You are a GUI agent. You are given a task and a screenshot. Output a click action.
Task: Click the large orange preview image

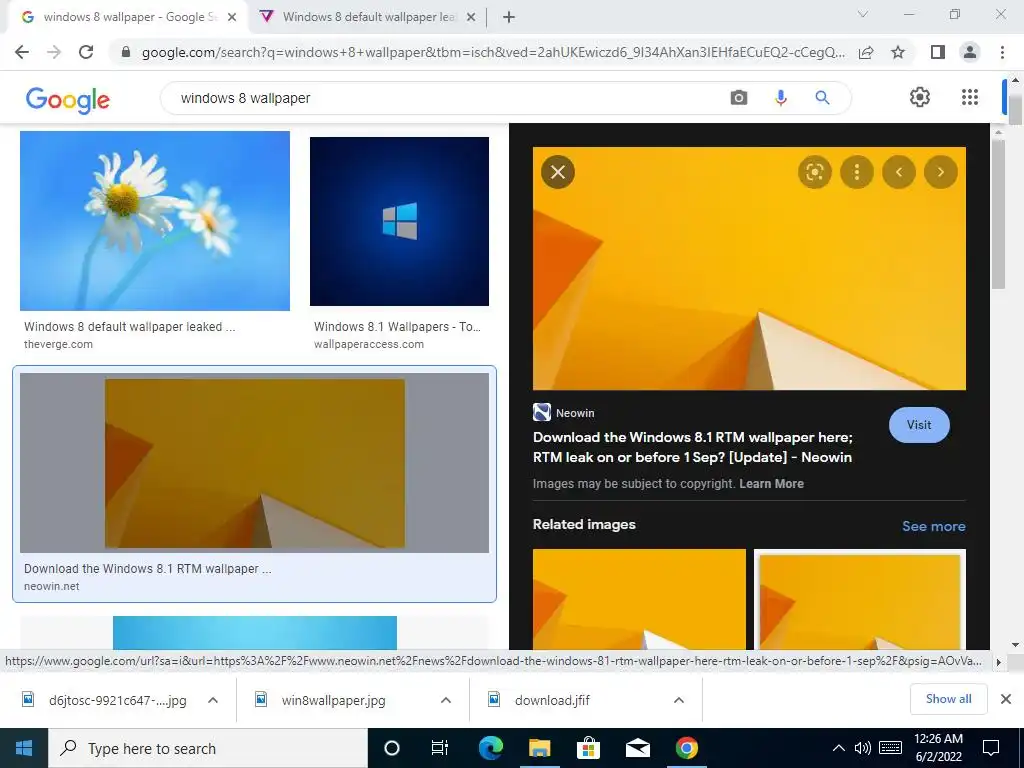point(749,268)
